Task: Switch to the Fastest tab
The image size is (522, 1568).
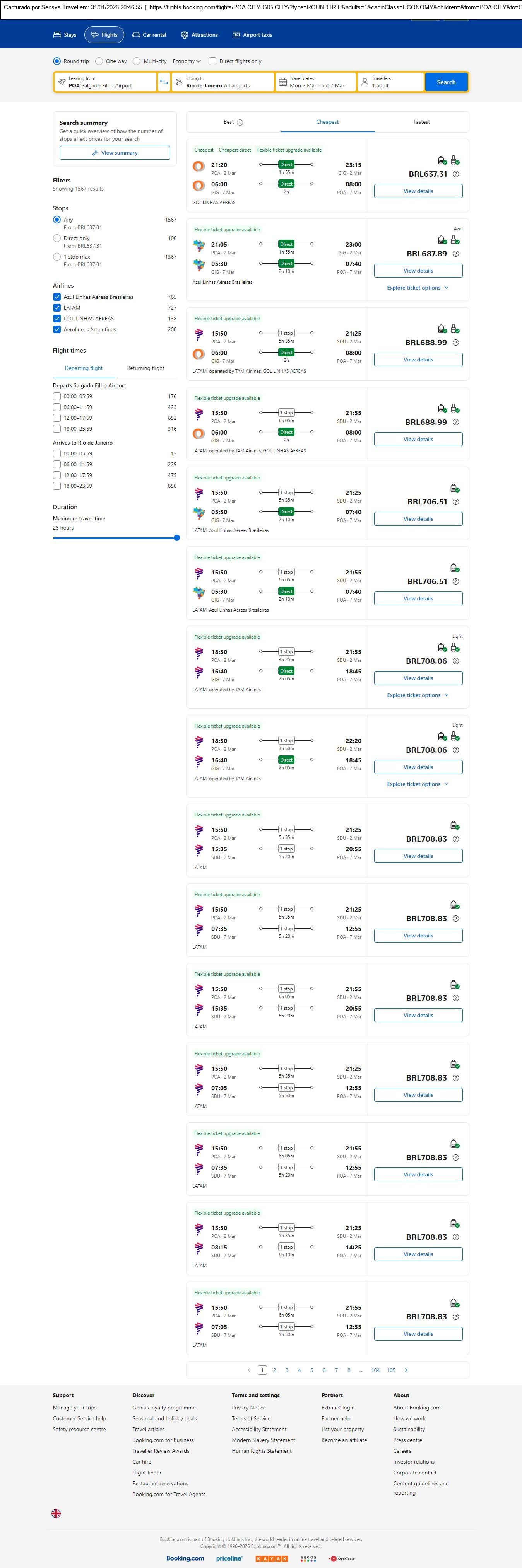Action: click(x=421, y=122)
